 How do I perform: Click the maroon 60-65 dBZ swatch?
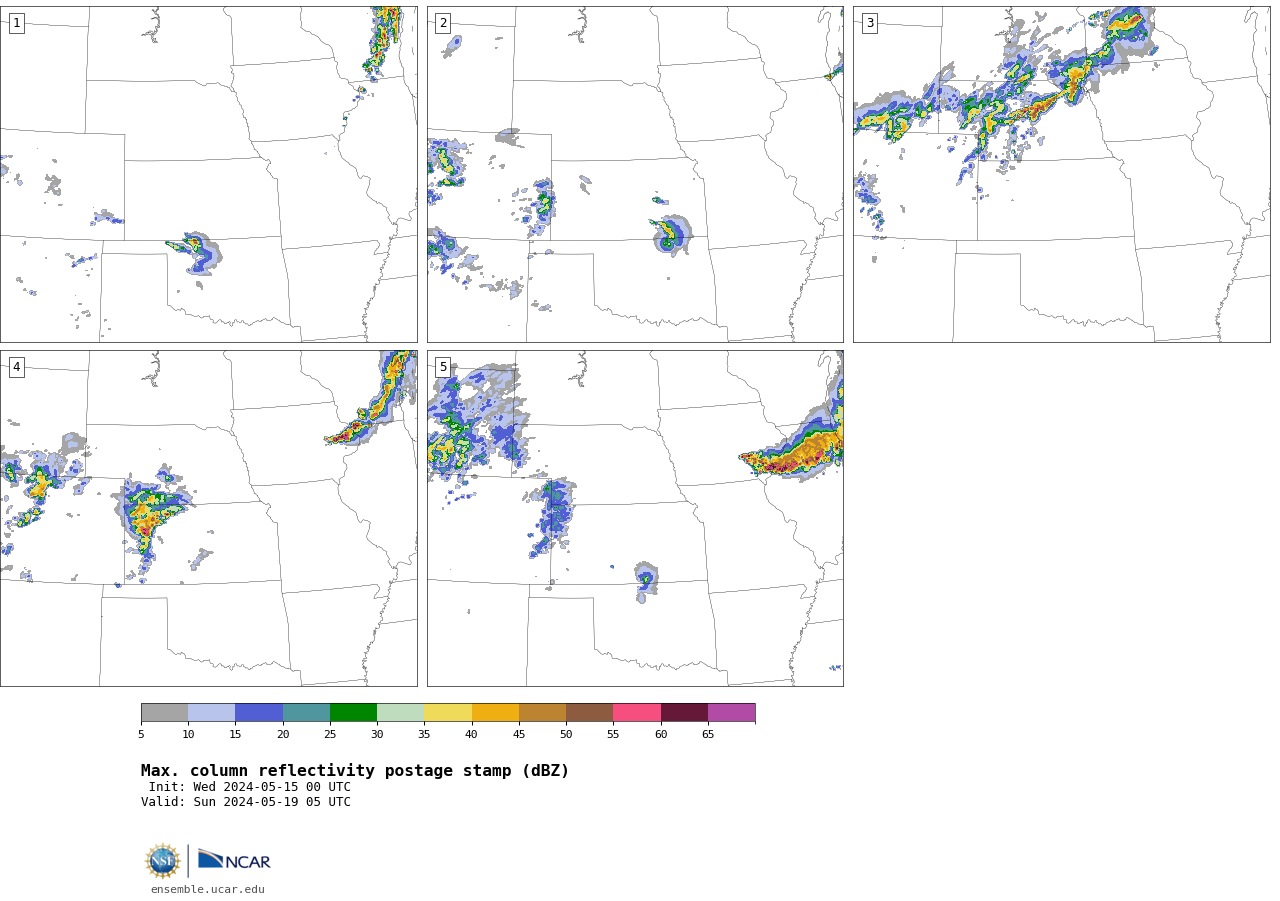(684, 712)
